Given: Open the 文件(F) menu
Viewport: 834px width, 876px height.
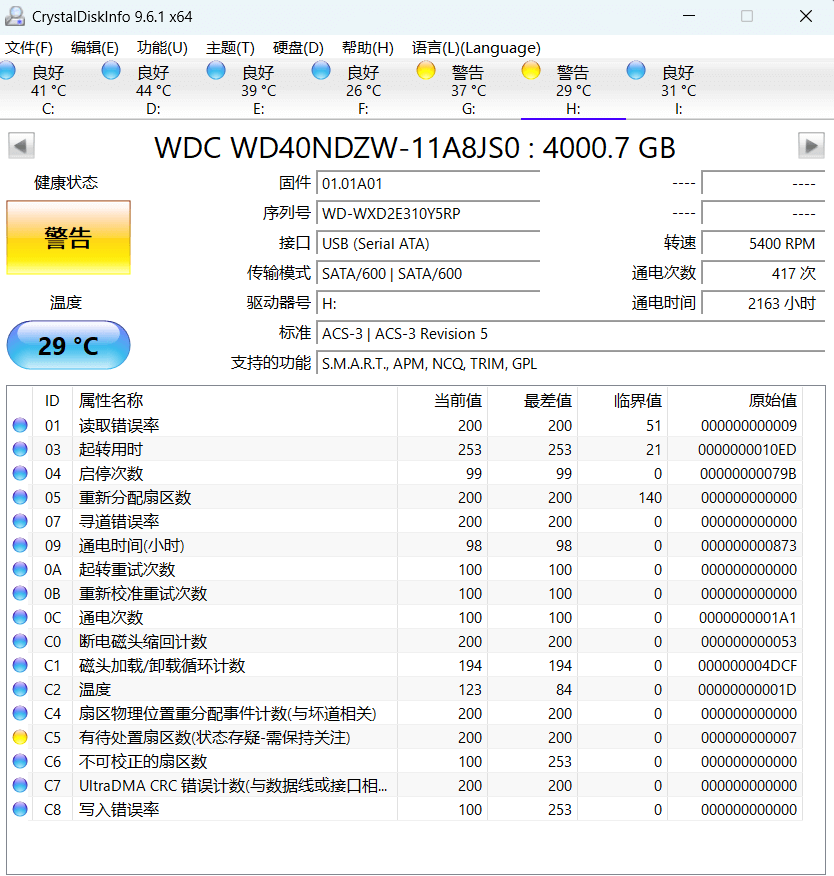Looking at the screenshot, I should pos(29,48).
